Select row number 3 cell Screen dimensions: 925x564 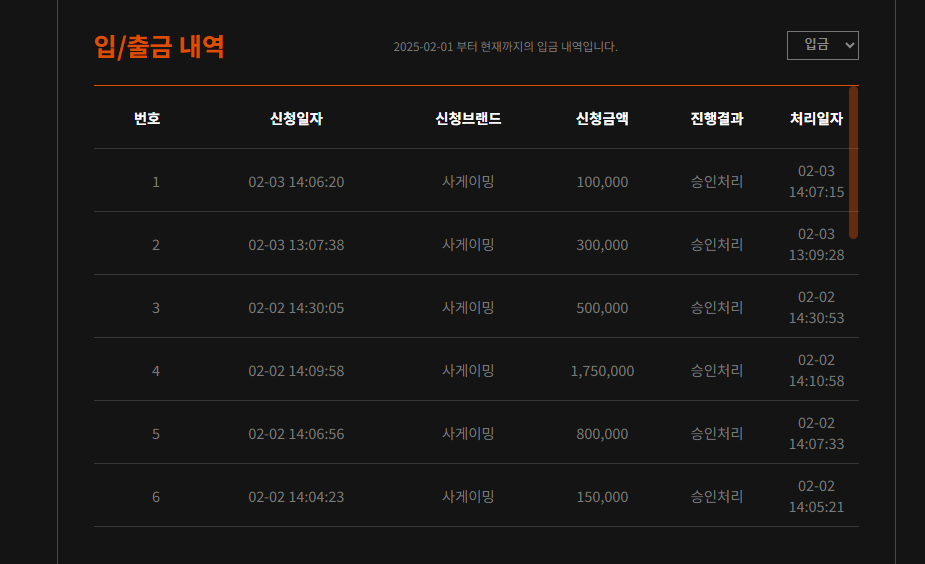(x=156, y=308)
